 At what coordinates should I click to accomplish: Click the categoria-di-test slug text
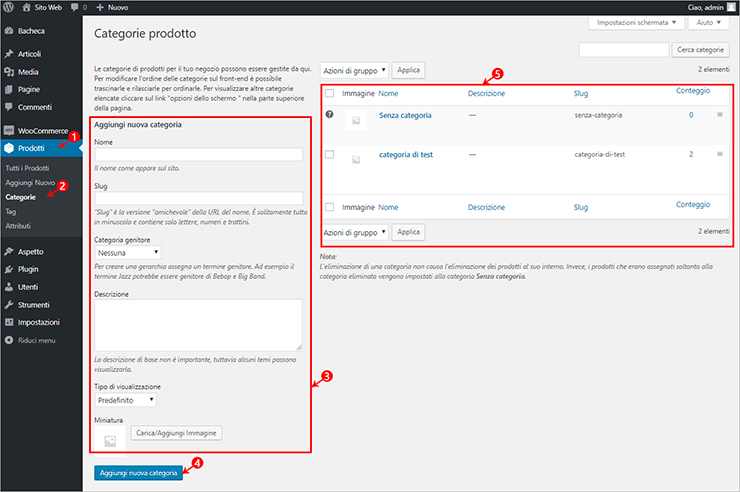599,154
